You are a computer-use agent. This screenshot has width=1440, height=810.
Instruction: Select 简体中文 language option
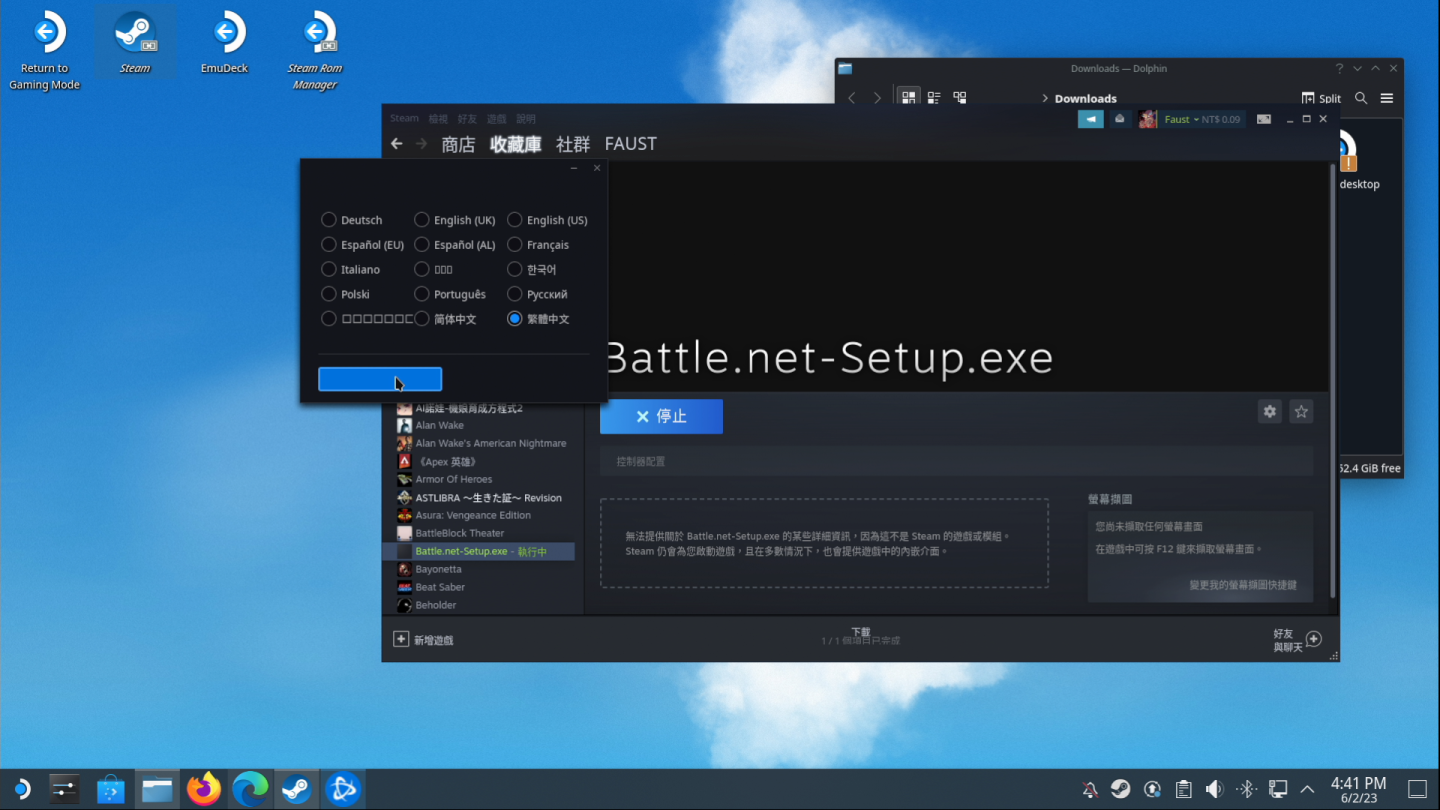[x=446, y=319]
